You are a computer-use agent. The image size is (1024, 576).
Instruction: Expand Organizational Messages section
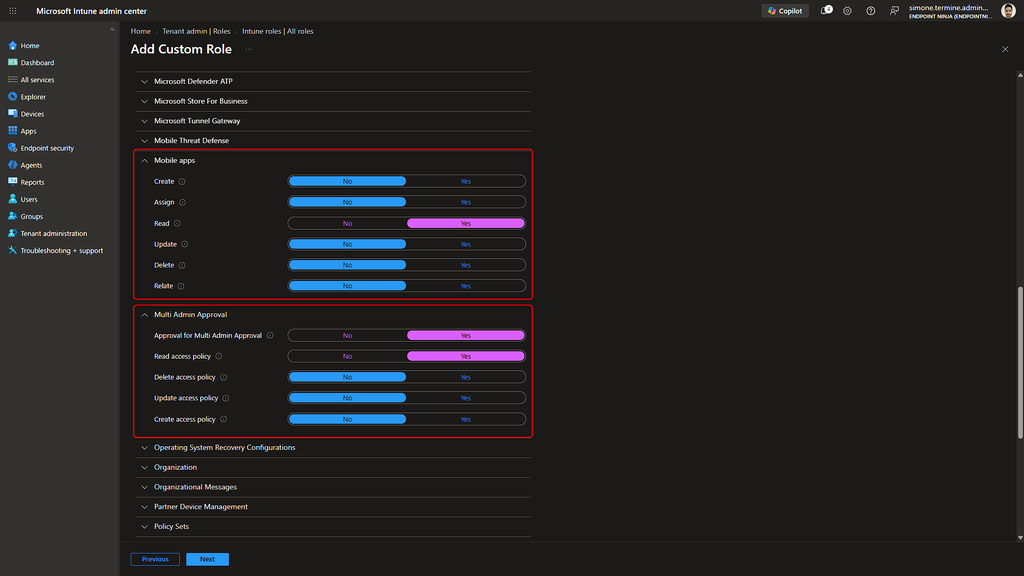(332, 487)
